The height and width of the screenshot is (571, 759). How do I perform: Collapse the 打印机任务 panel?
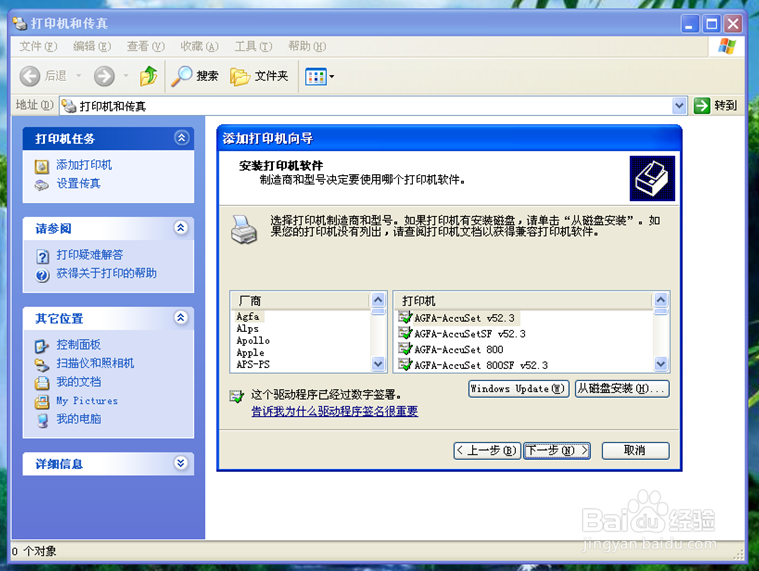coord(182,138)
